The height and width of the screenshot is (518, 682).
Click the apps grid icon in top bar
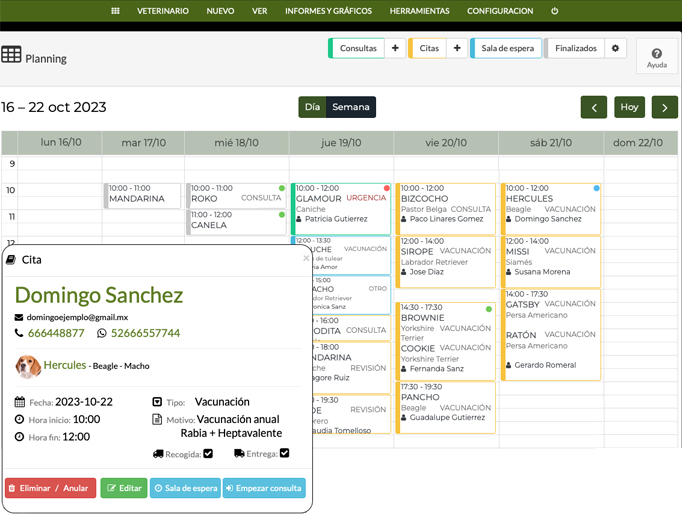[115, 11]
